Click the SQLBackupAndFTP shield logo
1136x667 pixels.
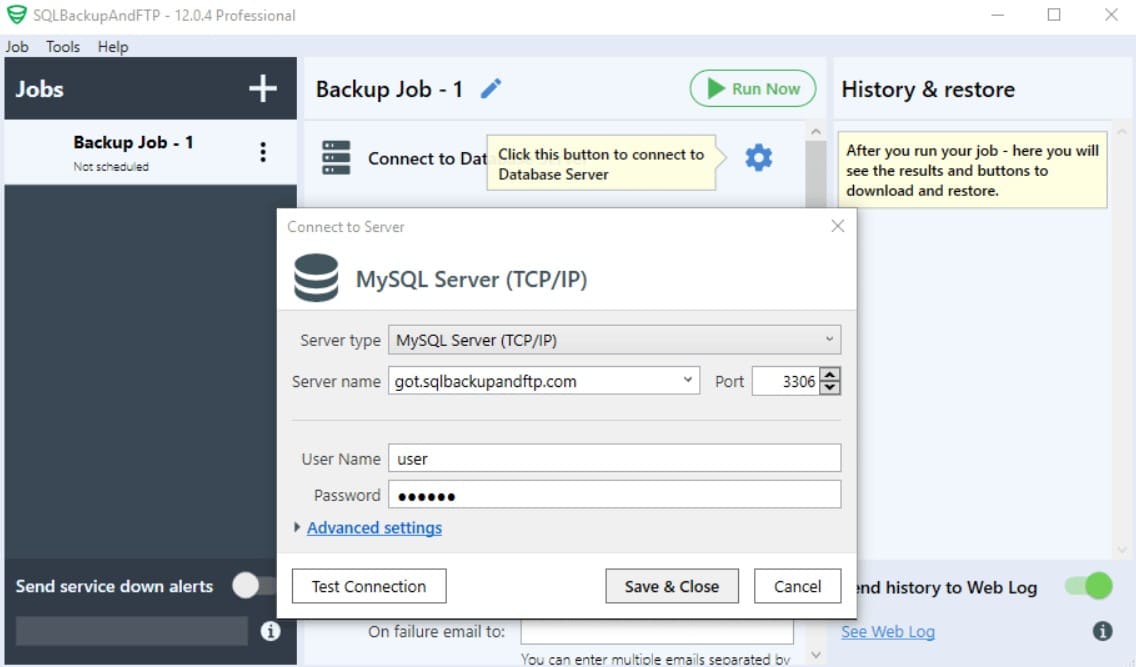coord(16,14)
